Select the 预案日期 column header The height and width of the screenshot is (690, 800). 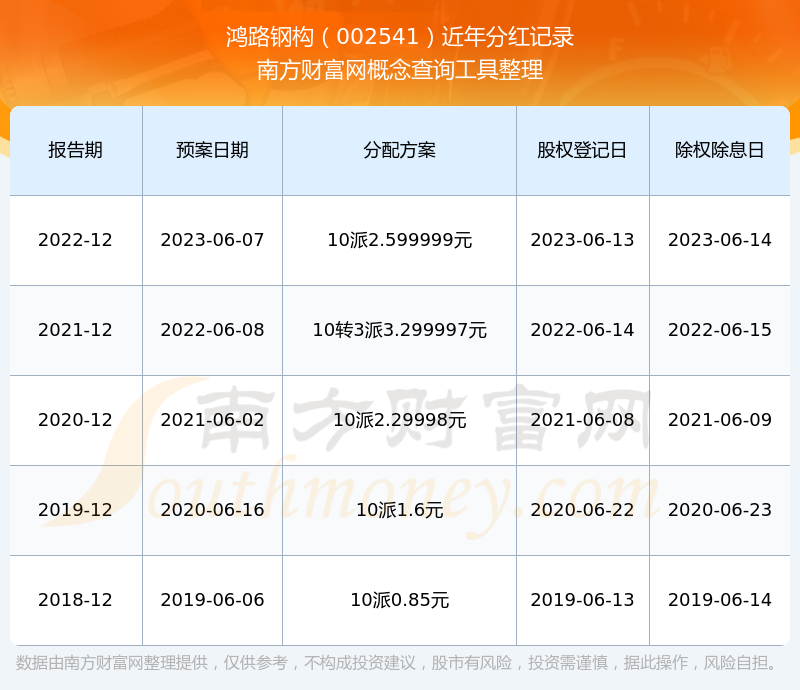212,150
